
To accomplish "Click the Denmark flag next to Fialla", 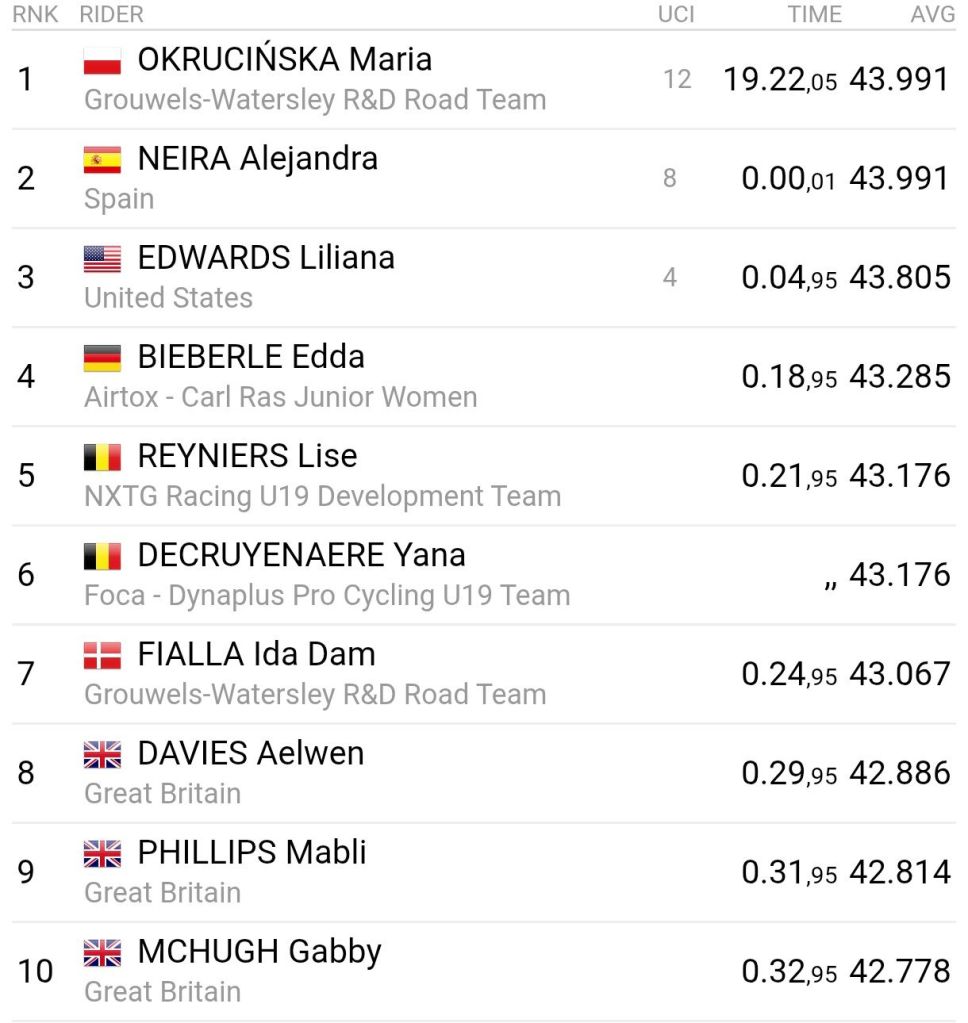I will pyautogui.click(x=102, y=655).
